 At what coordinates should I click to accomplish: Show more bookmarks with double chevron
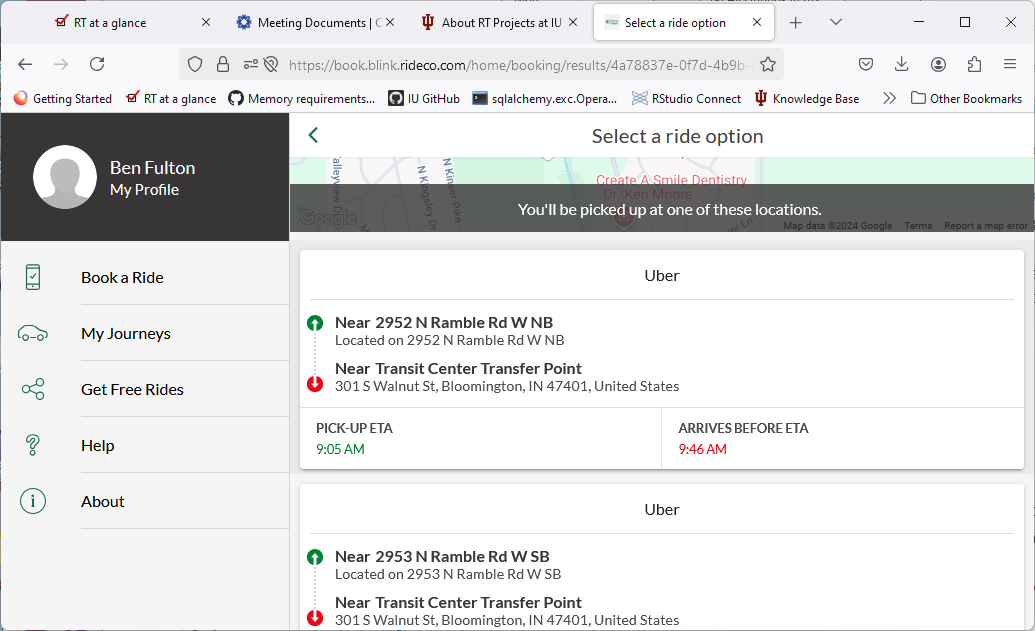tap(890, 98)
